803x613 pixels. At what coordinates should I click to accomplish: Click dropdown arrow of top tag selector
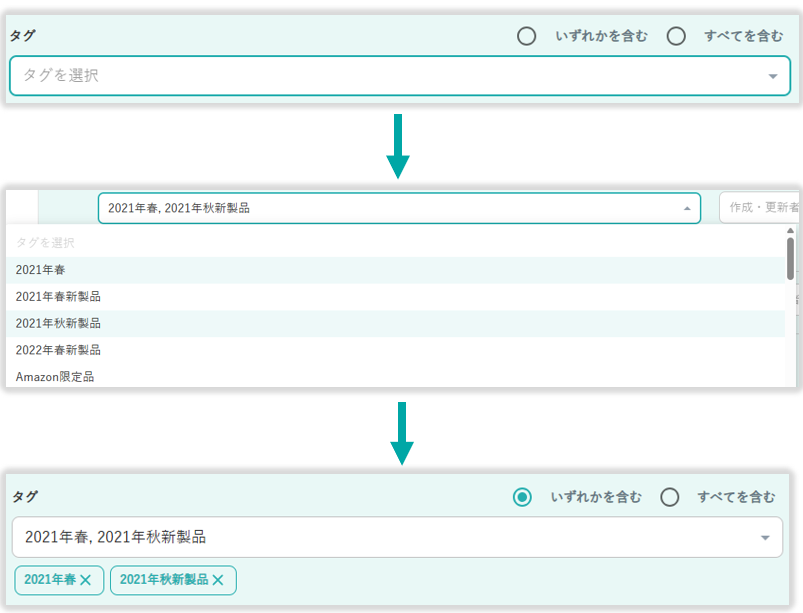click(x=772, y=76)
